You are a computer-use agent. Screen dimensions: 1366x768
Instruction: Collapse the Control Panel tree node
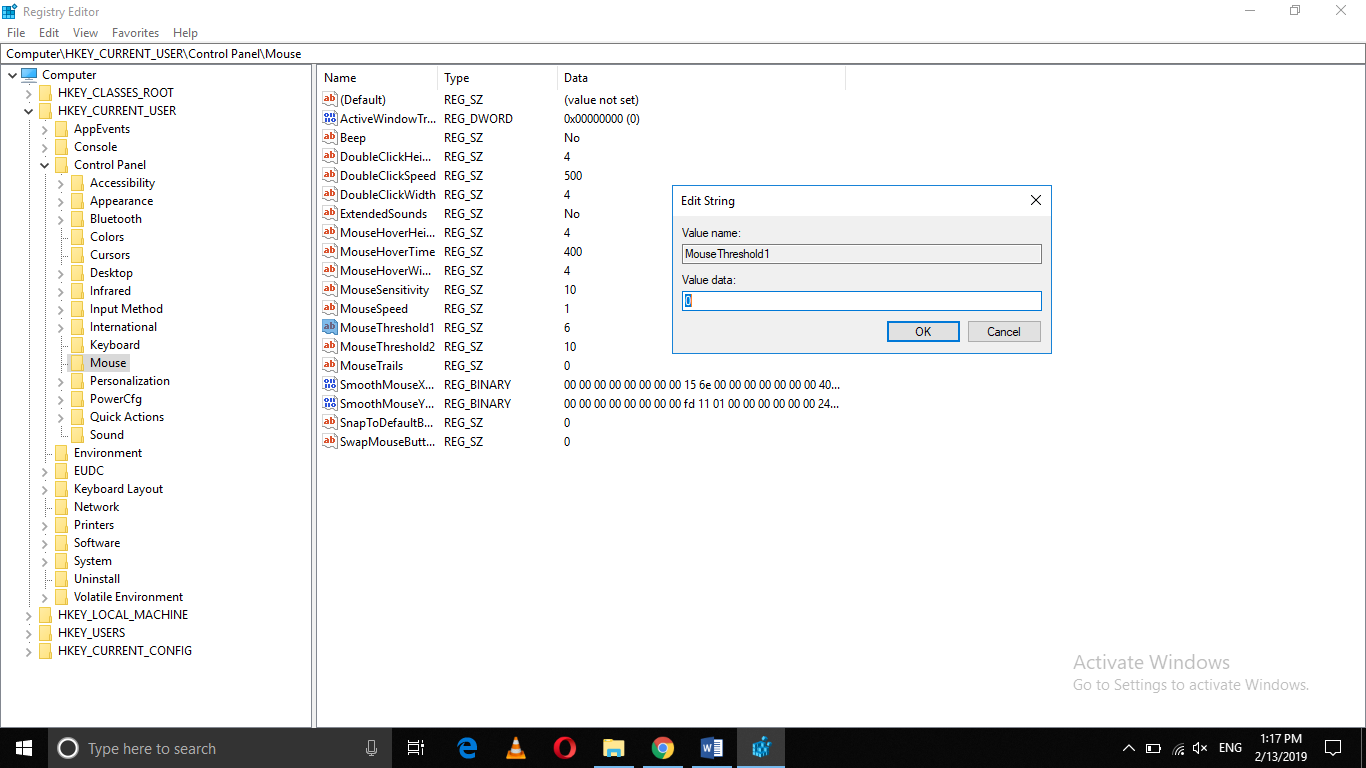tap(44, 164)
